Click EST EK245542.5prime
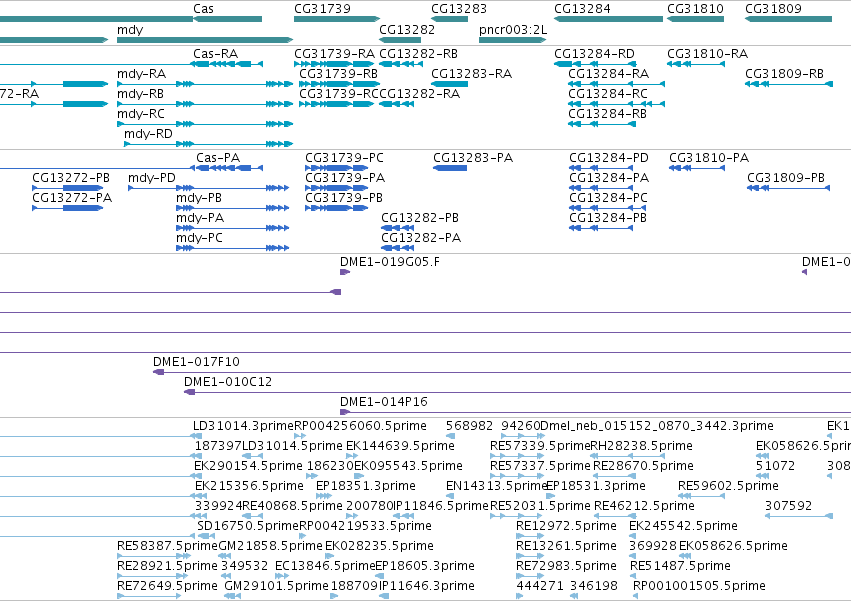 tap(683, 526)
